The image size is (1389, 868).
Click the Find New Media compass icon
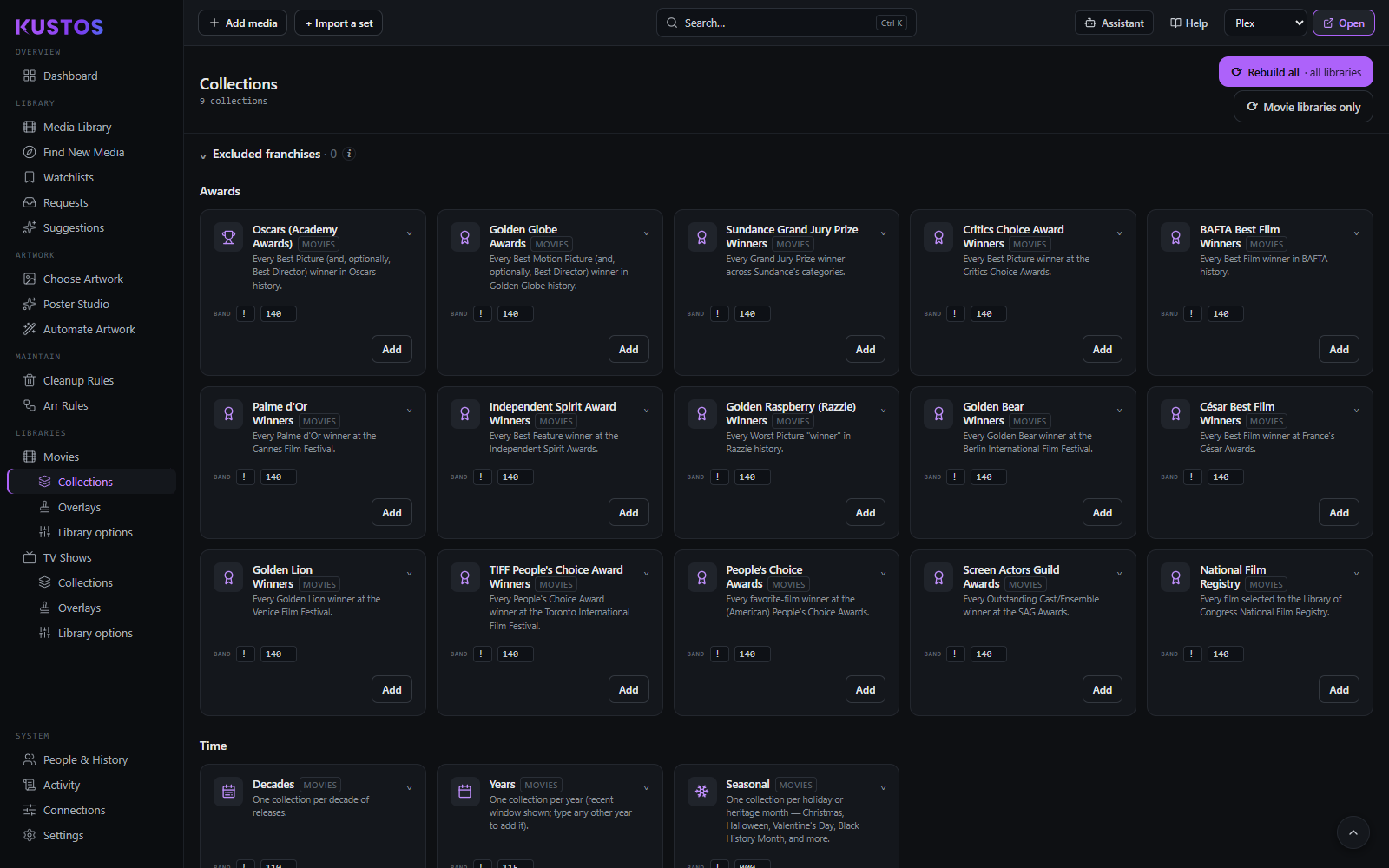click(30, 152)
